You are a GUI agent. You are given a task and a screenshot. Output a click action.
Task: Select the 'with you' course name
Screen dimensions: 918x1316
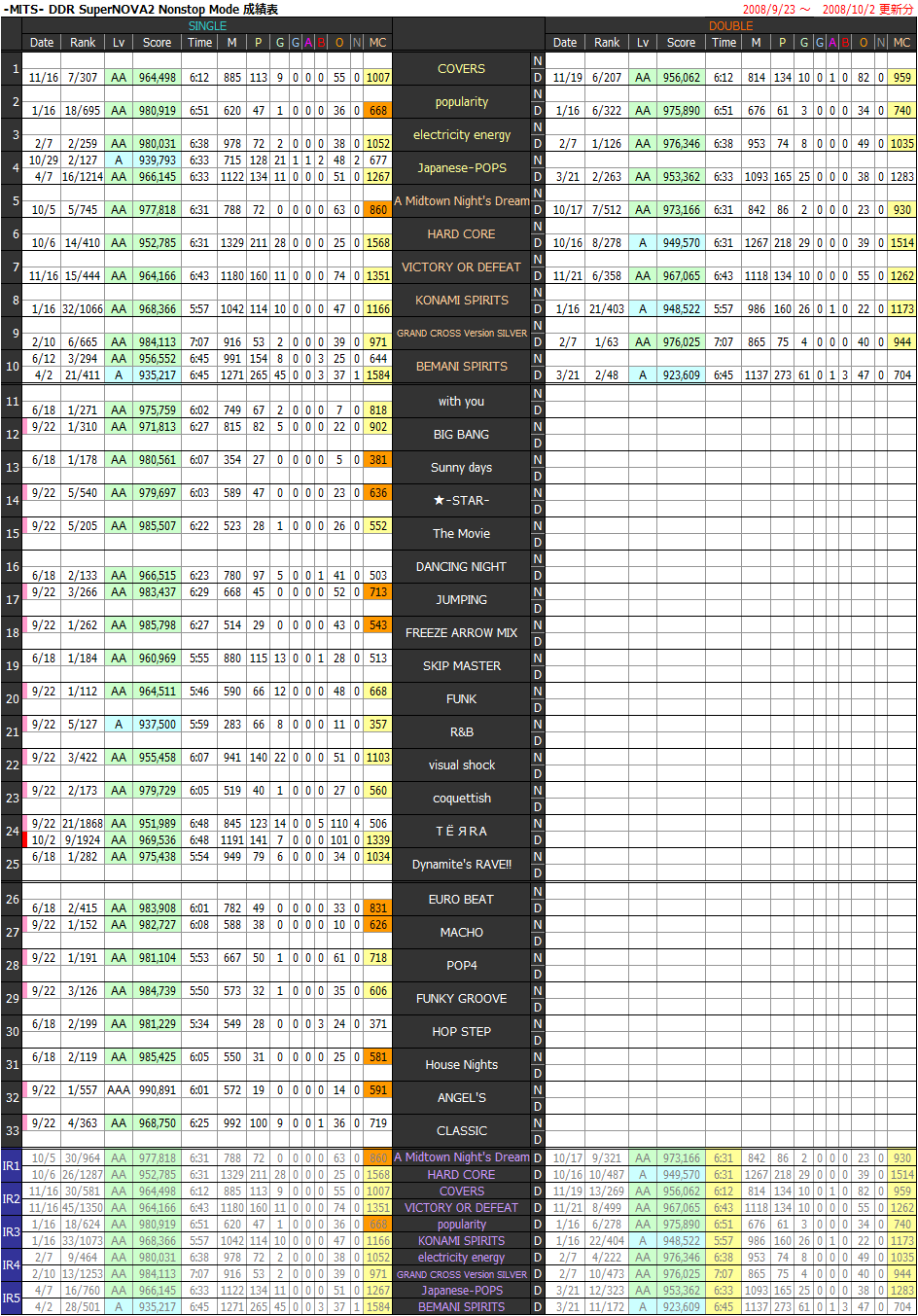click(x=461, y=402)
